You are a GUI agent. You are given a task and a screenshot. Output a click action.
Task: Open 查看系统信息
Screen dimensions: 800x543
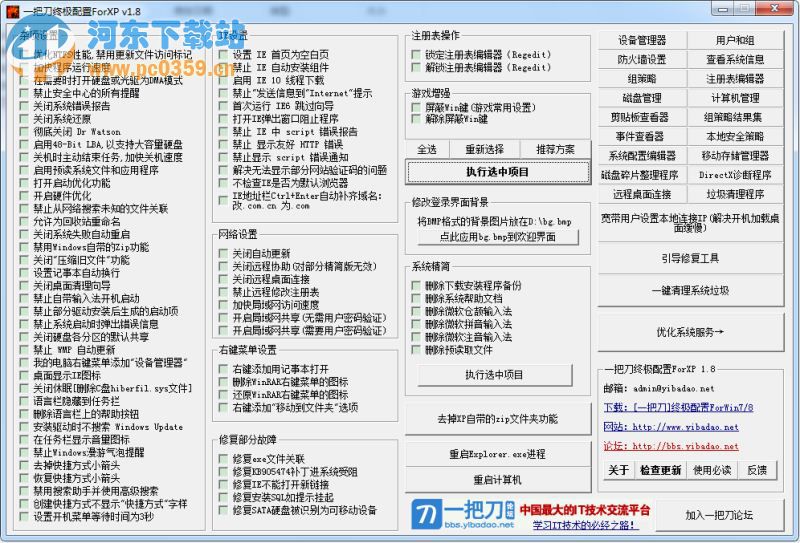click(735, 60)
